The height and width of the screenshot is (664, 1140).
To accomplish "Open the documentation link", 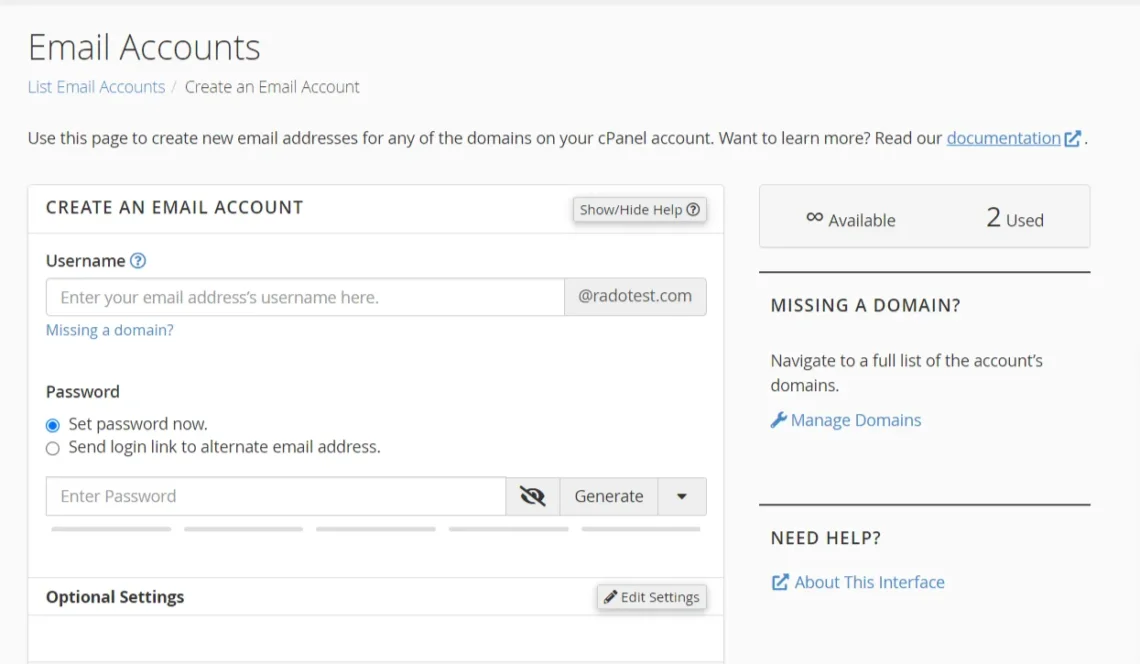I will (1004, 138).
